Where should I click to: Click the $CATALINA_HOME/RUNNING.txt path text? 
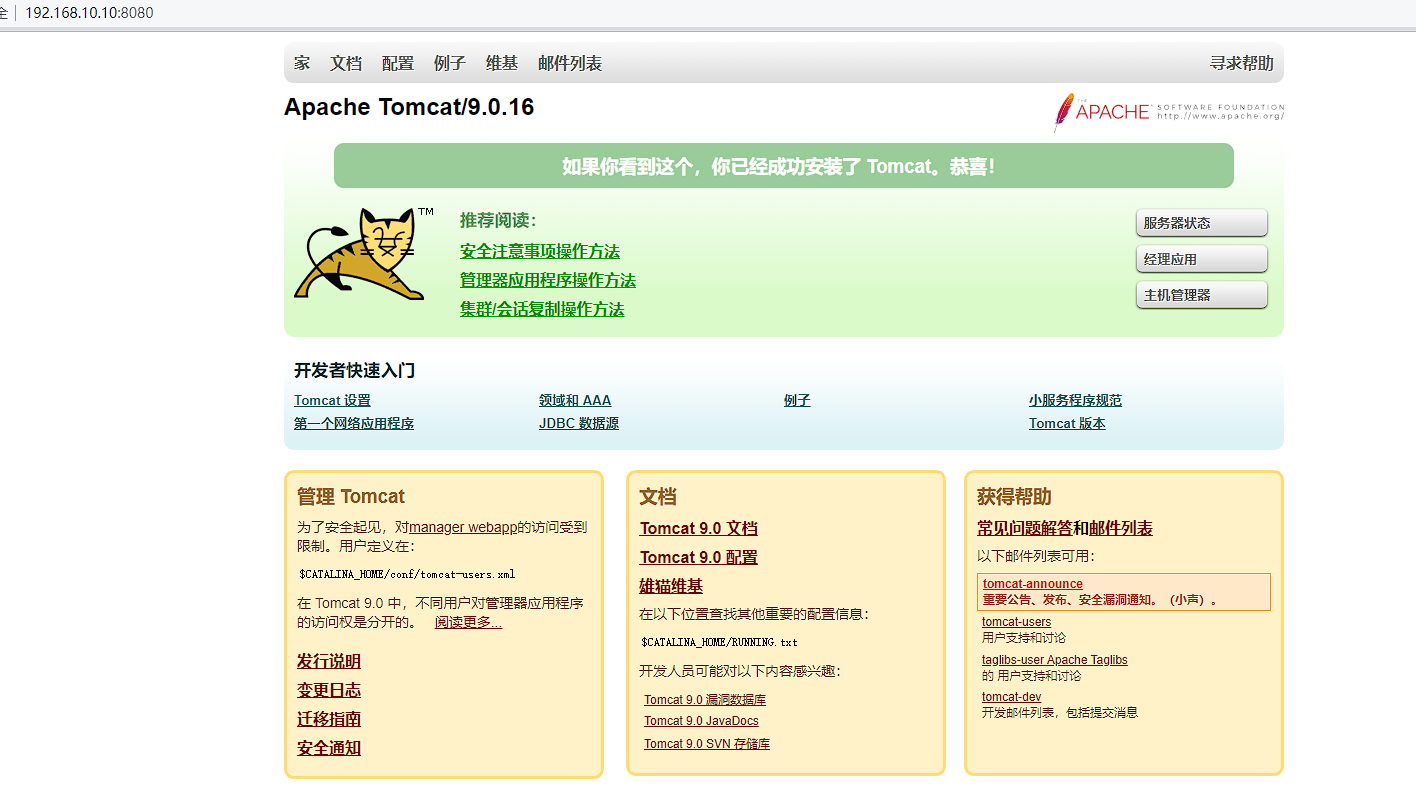click(719, 642)
